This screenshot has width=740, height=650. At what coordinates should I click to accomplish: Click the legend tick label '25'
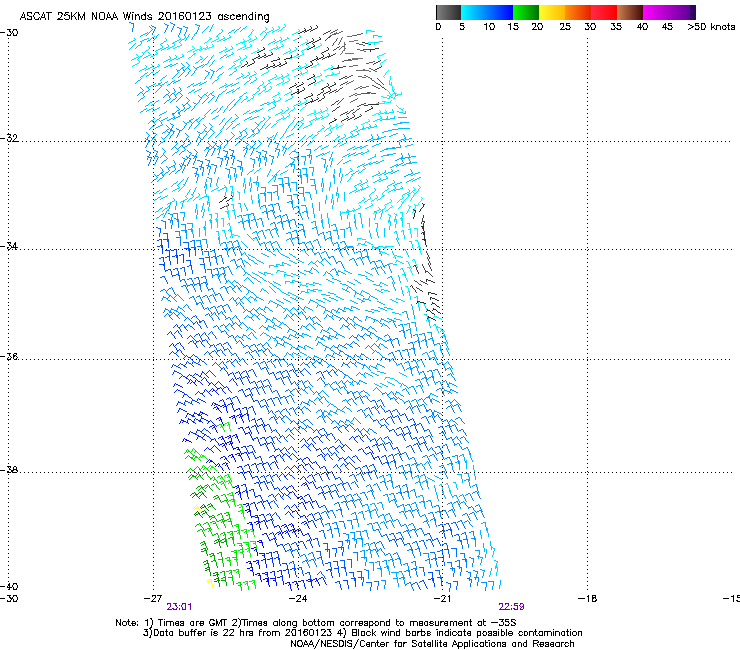click(x=565, y=26)
